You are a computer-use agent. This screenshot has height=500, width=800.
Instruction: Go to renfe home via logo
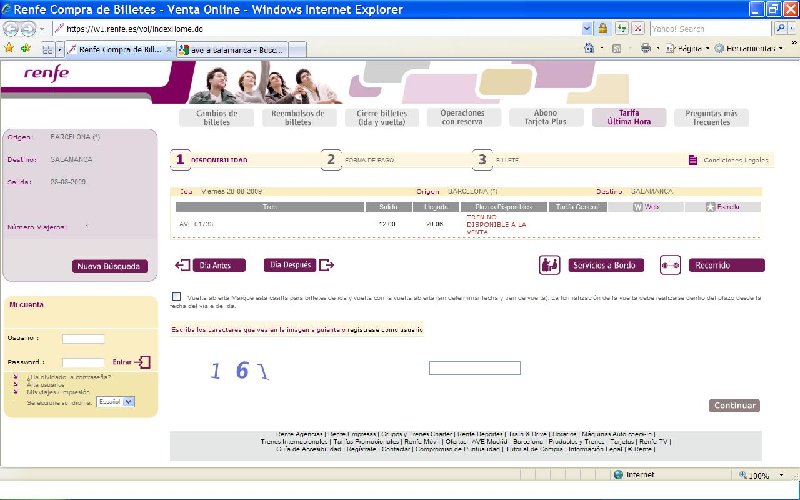[46, 73]
